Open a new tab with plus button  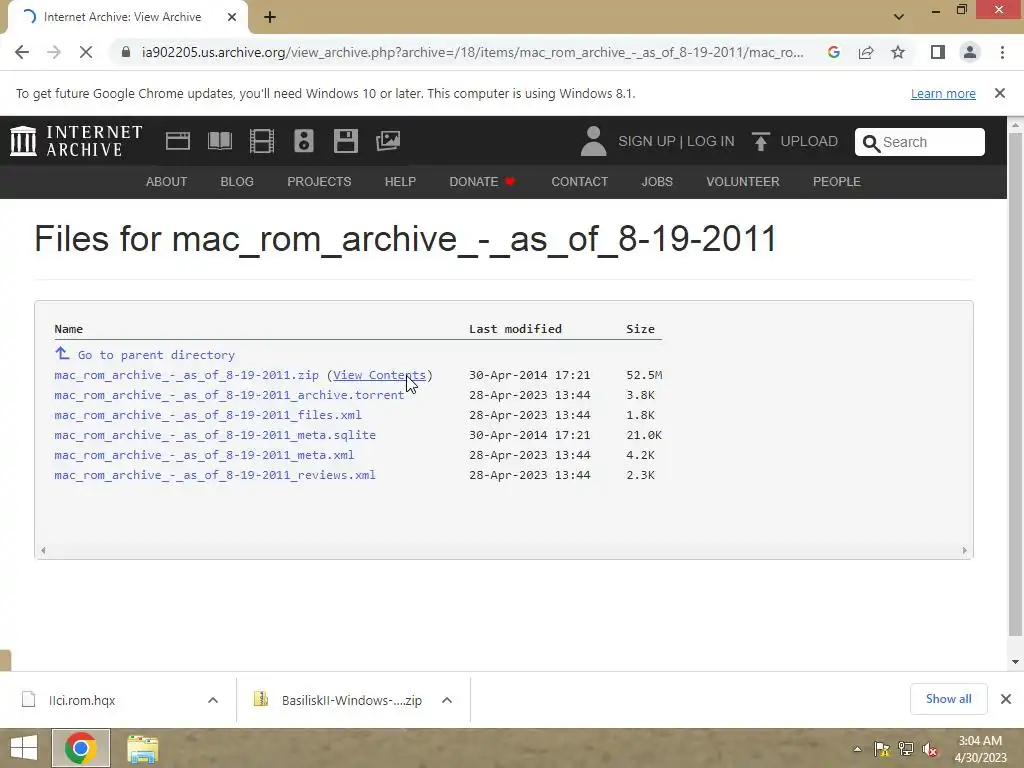pos(270,17)
